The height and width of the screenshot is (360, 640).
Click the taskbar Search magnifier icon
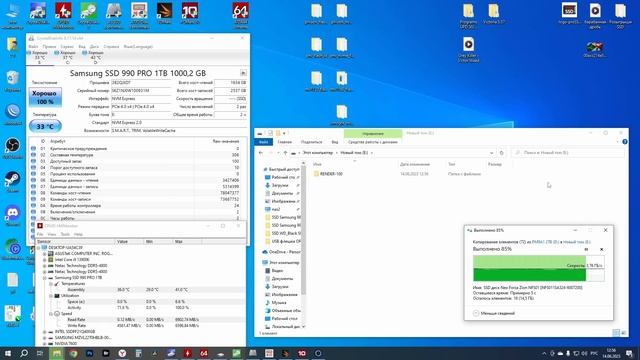pyautogui.click(x=24, y=353)
